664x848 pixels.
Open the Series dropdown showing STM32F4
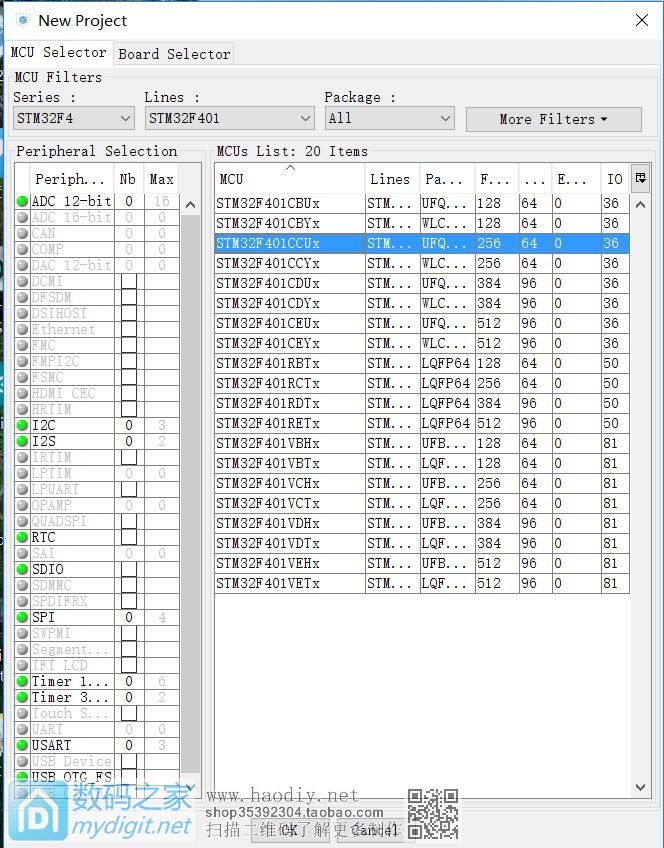pos(73,118)
